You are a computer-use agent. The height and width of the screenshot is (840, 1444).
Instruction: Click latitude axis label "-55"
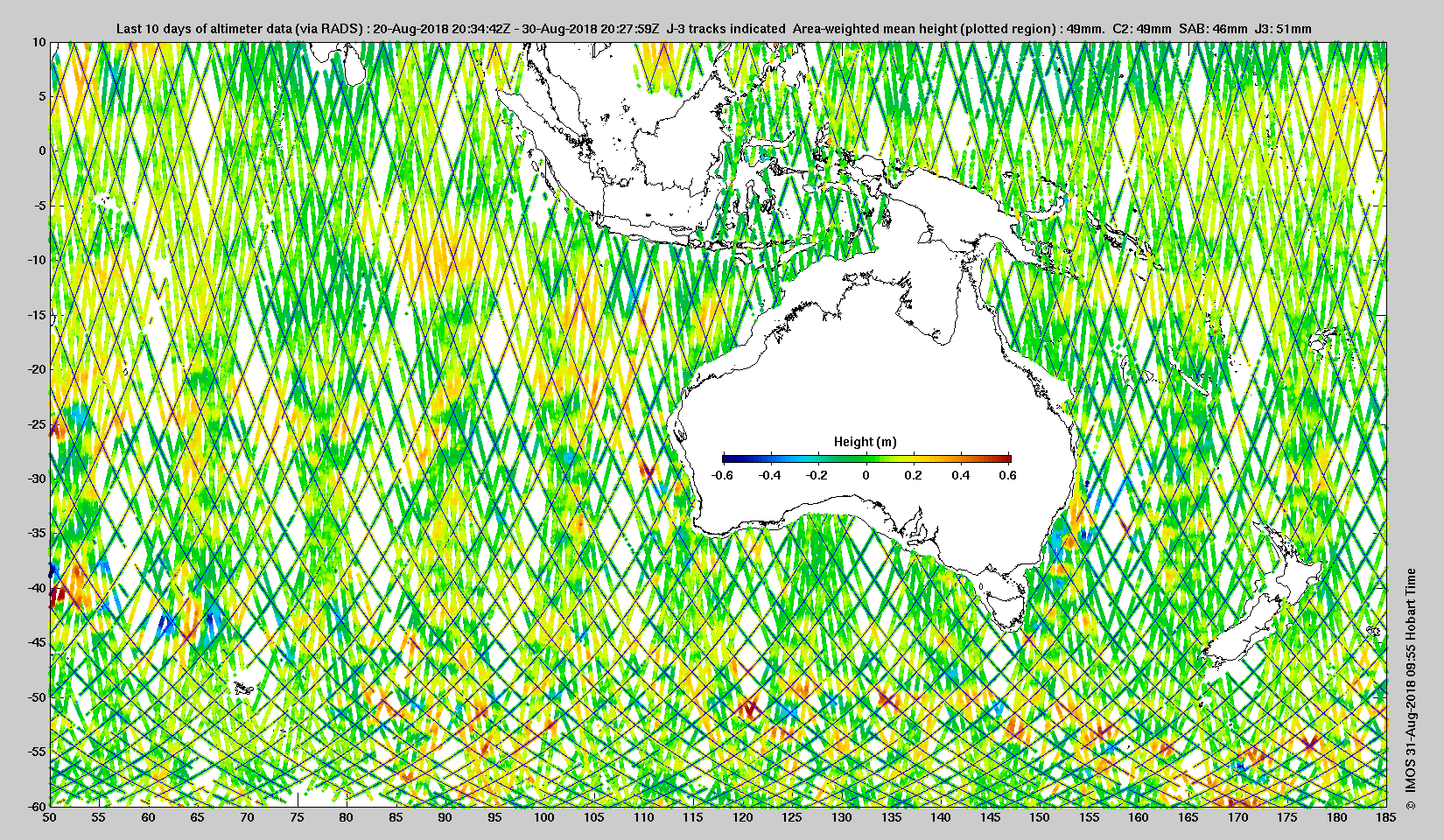[36, 752]
